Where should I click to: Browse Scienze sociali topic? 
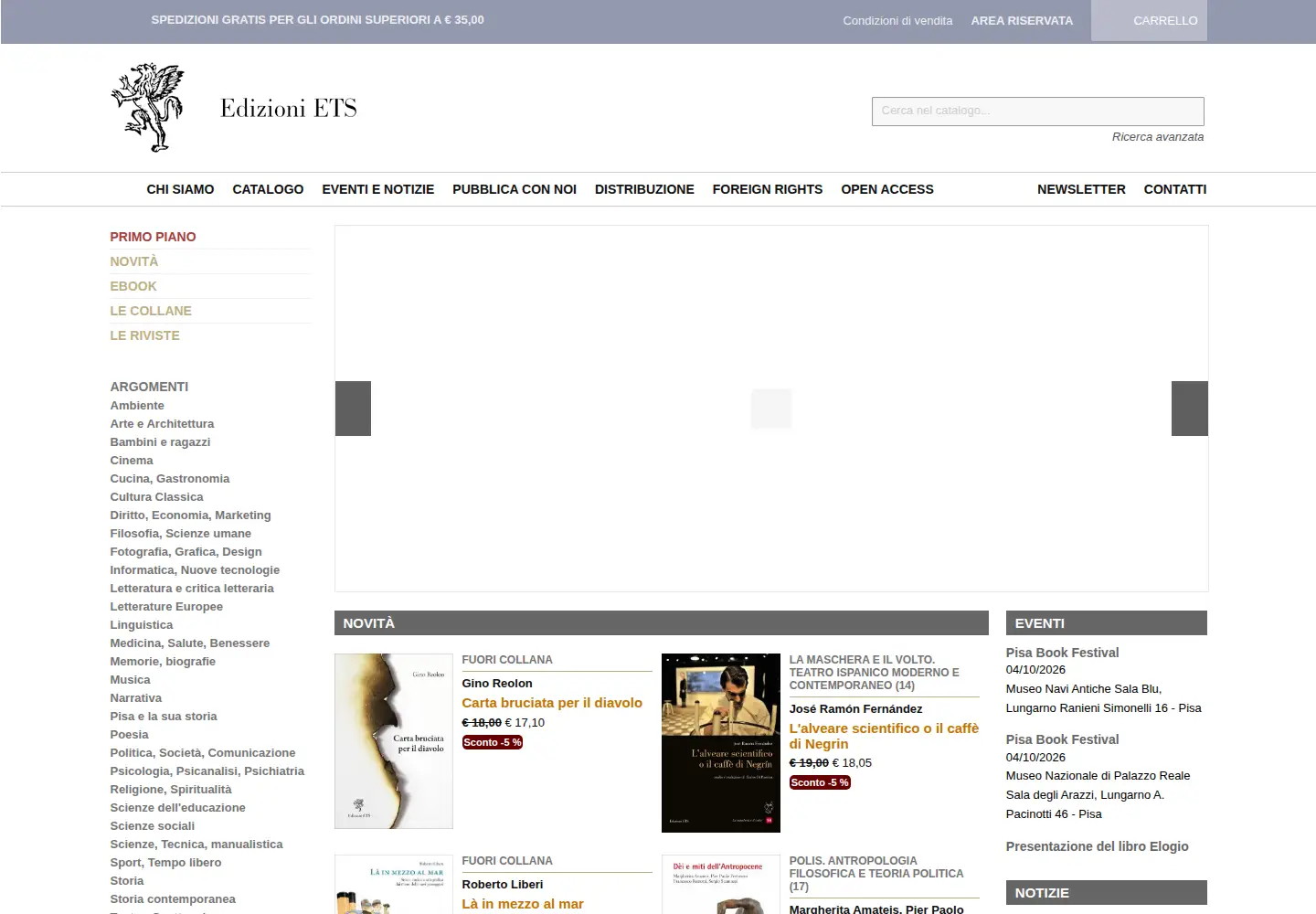(x=152, y=826)
